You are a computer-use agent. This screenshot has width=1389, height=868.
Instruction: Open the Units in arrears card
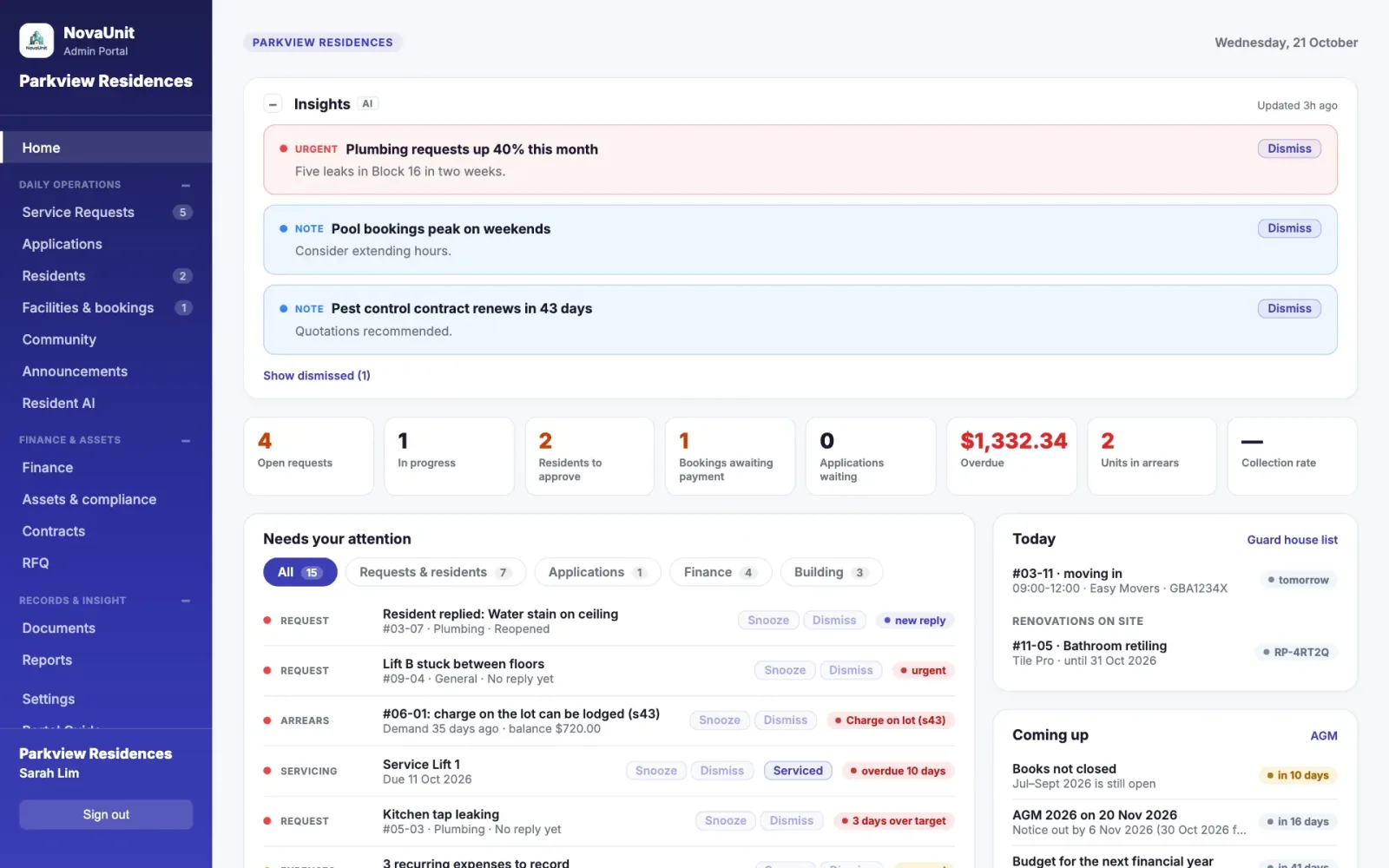click(1152, 457)
